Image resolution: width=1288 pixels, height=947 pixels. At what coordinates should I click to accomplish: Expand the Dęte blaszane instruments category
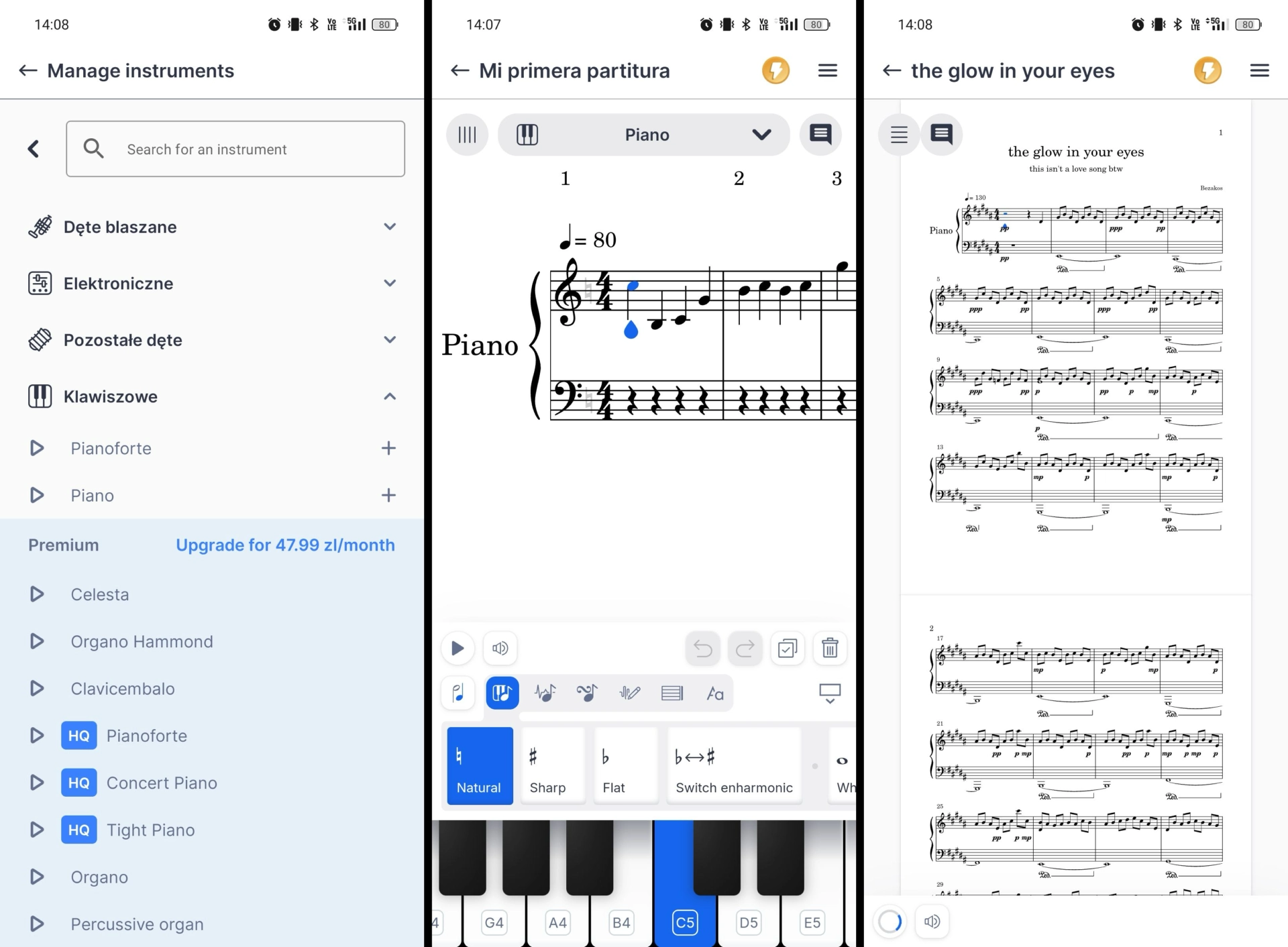click(211, 226)
